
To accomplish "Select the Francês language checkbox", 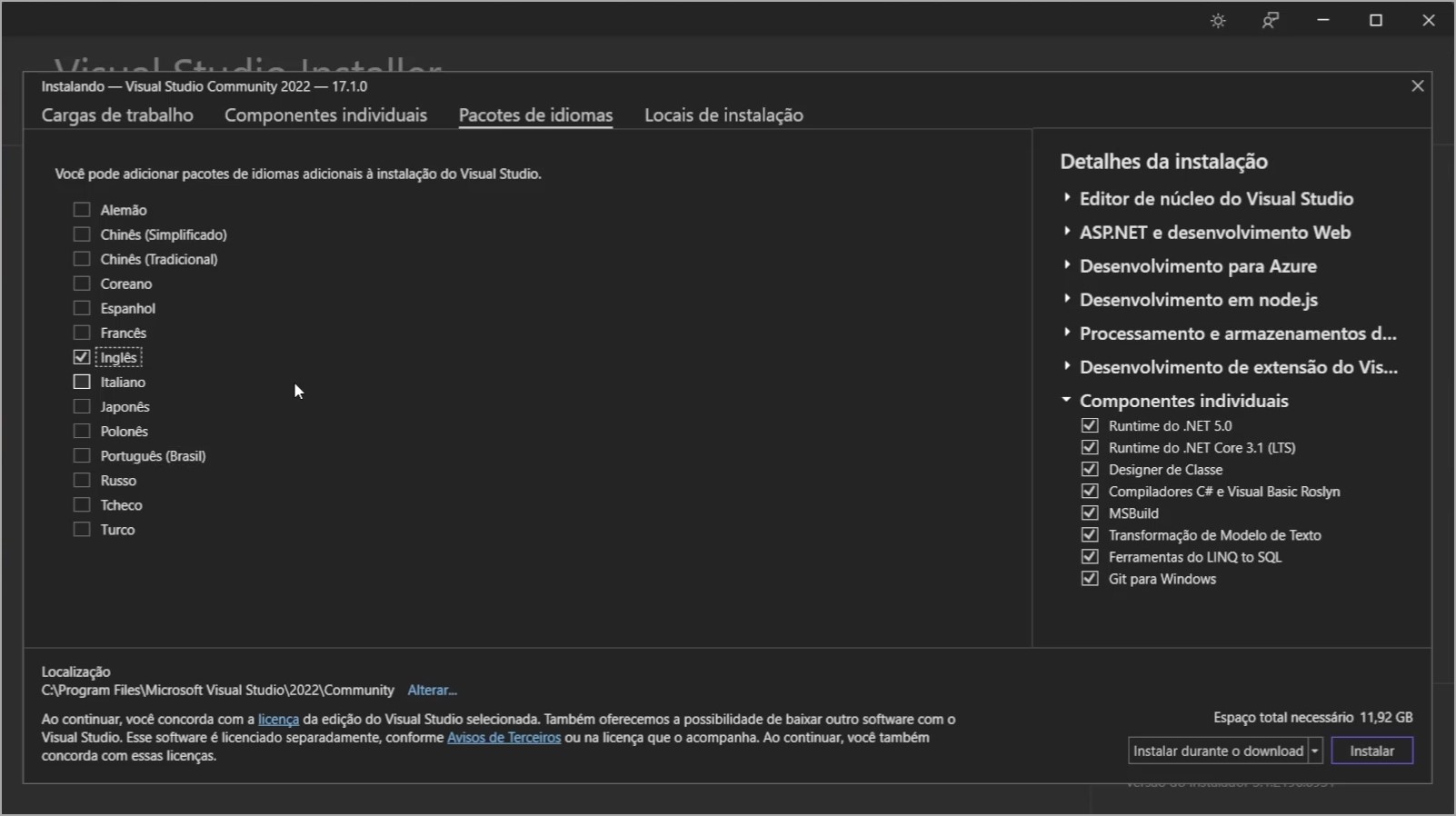I will click(82, 333).
